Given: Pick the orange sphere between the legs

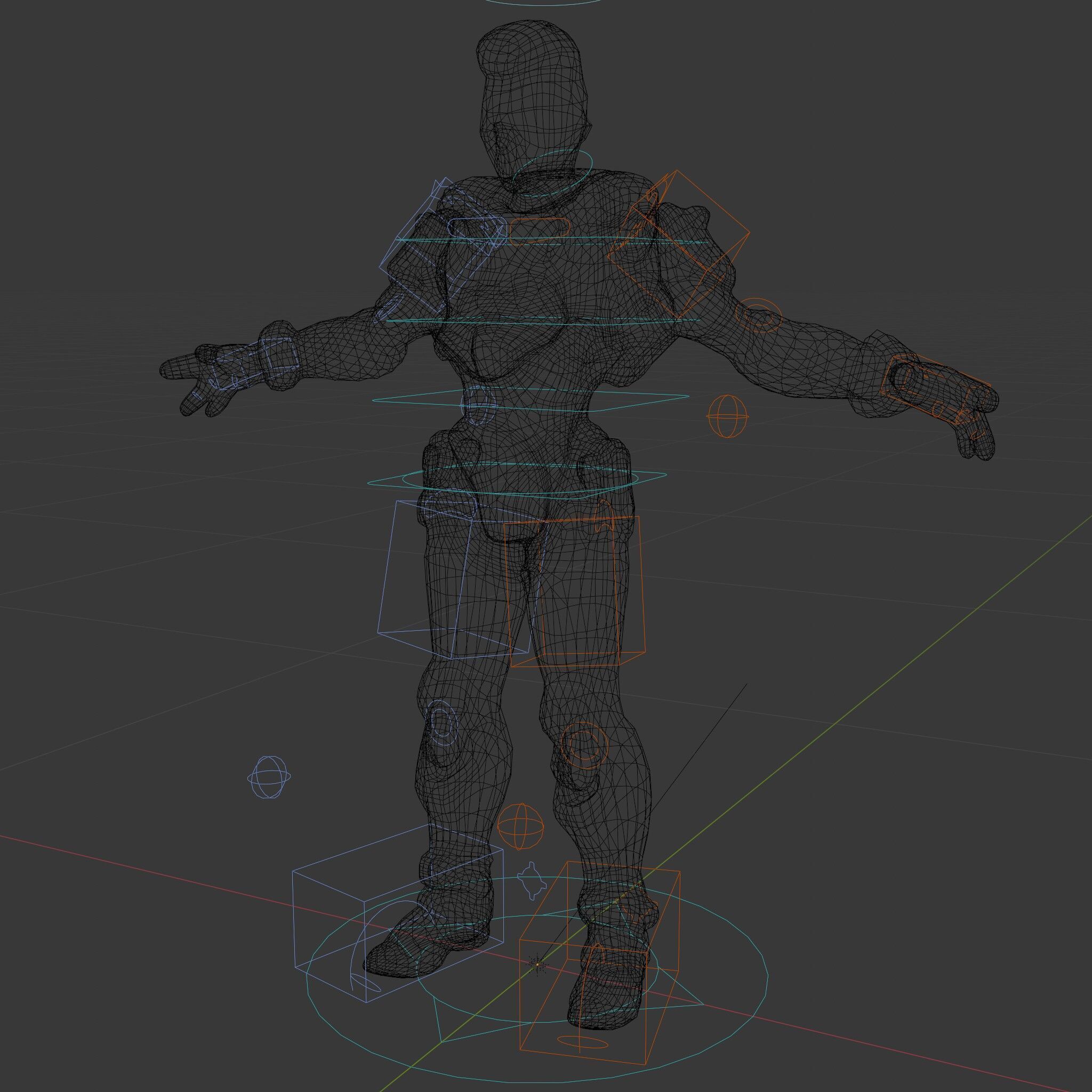Looking at the screenshot, I should pos(521,826).
